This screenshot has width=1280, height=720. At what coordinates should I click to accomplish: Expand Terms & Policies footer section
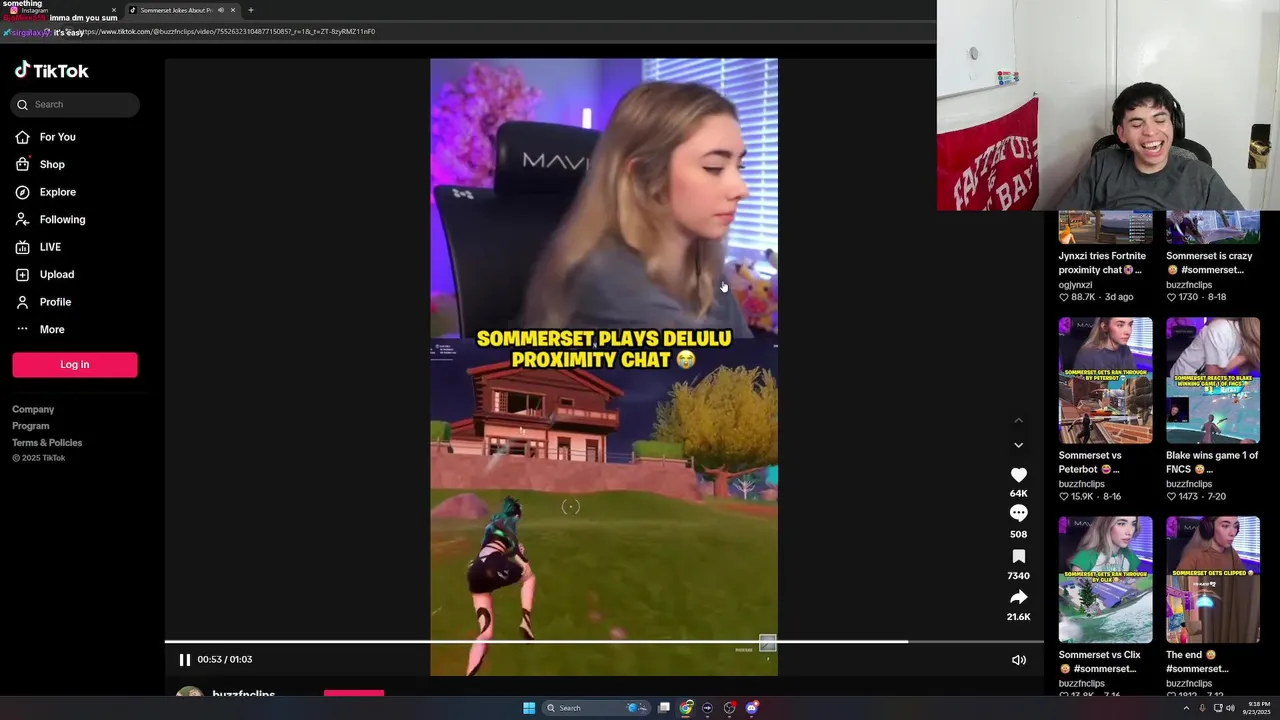[47, 443]
